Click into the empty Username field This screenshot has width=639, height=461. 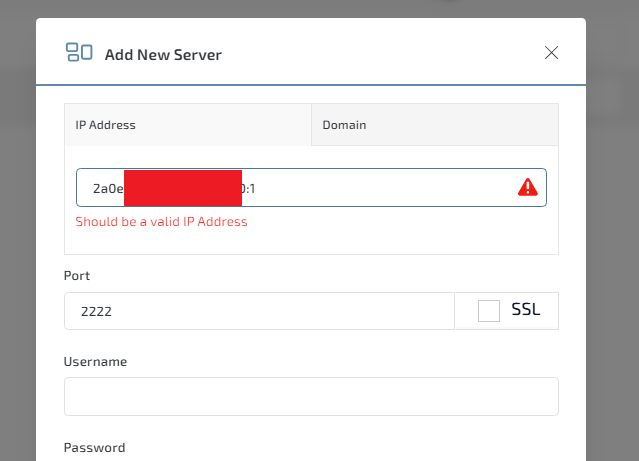[310, 396]
